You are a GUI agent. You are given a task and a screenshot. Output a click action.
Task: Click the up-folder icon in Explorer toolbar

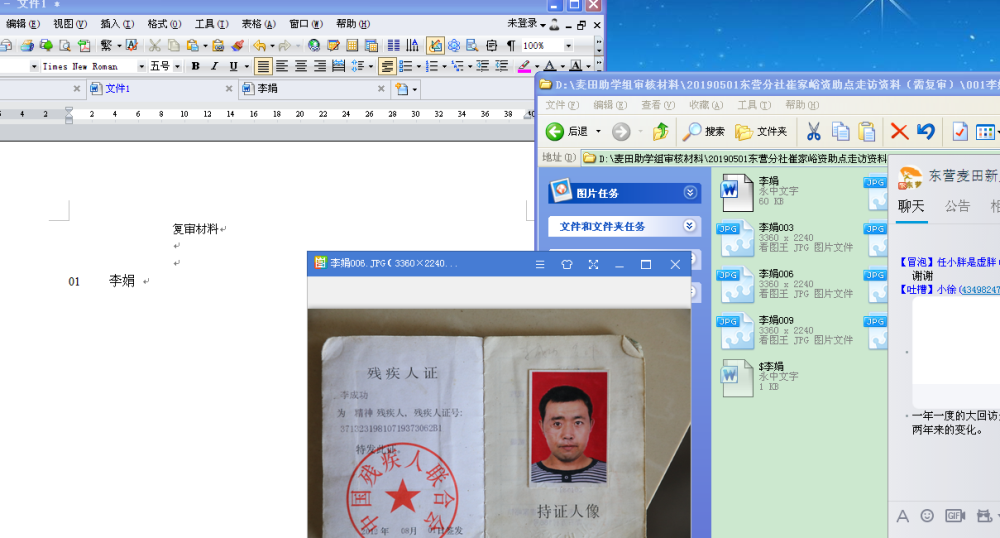click(x=660, y=131)
